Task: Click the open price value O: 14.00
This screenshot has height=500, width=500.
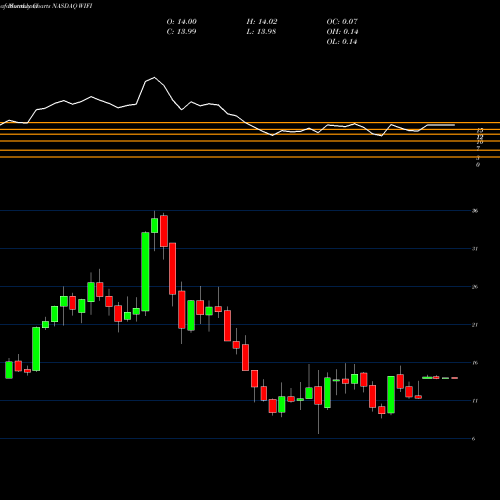Action: point(182,22)
